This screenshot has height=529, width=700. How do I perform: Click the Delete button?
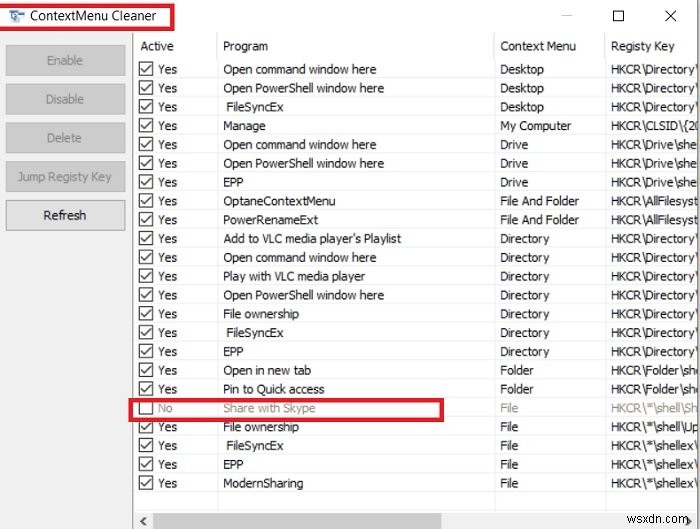tap(65, 138)
